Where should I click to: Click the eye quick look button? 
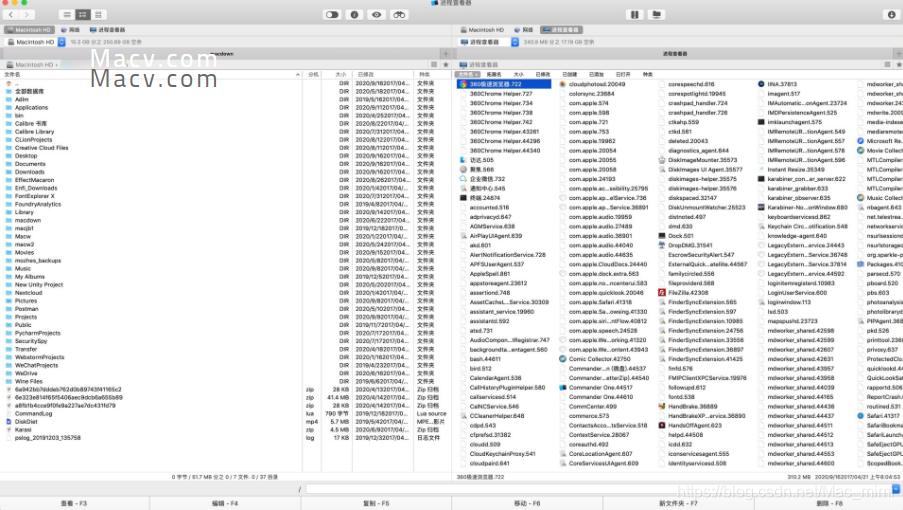(x=377, y=14)
